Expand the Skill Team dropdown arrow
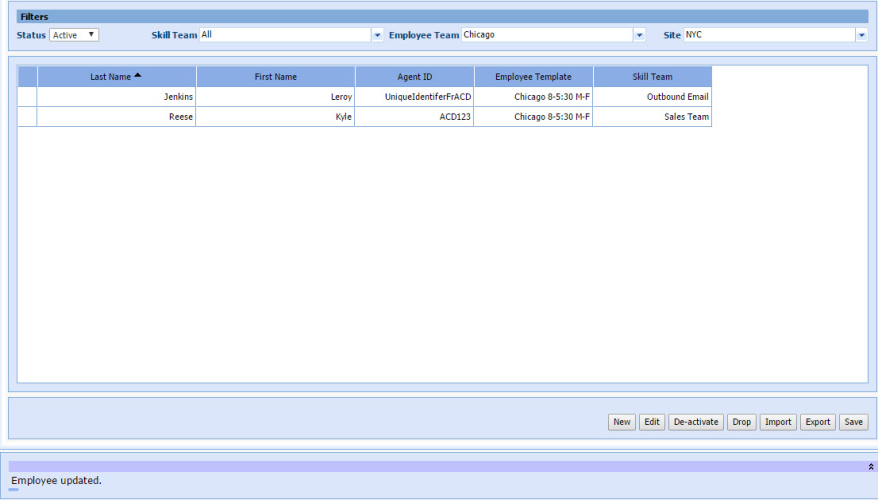 (377, 35)
